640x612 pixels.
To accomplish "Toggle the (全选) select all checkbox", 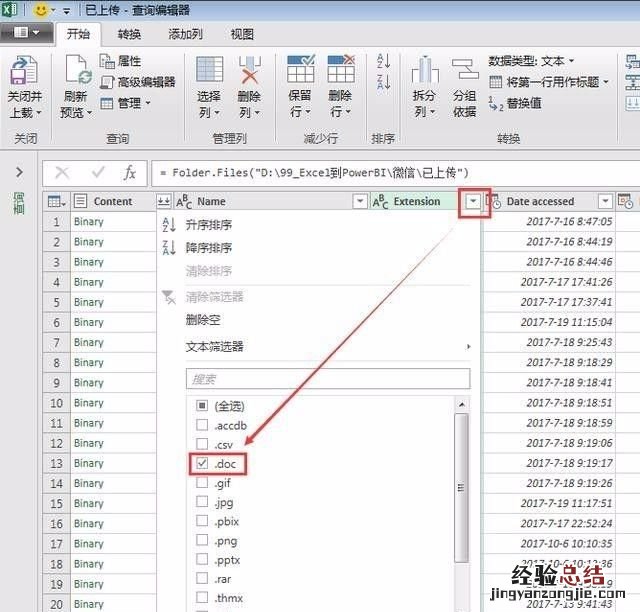I will tap(202, 405).
